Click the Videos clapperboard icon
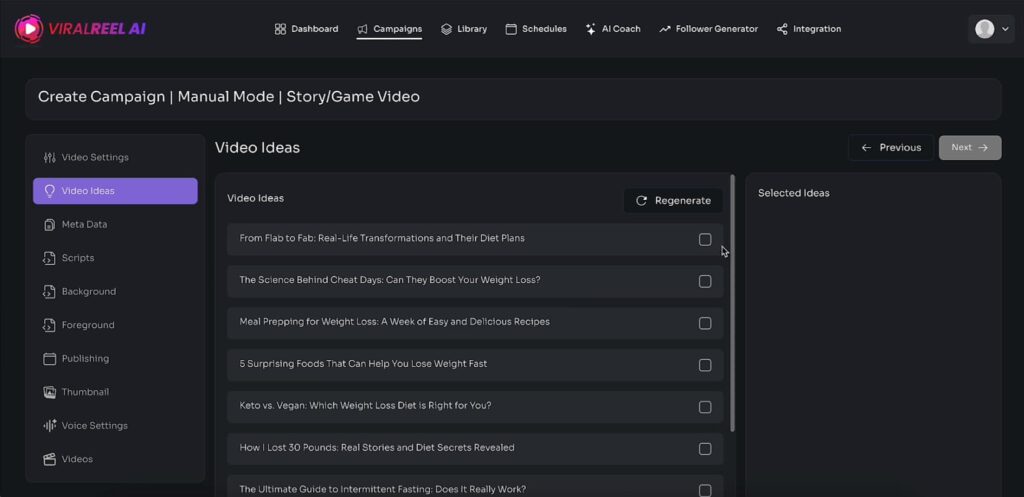Image resolution: width=1024 pixels, height=497 pixels. (50, 459)
